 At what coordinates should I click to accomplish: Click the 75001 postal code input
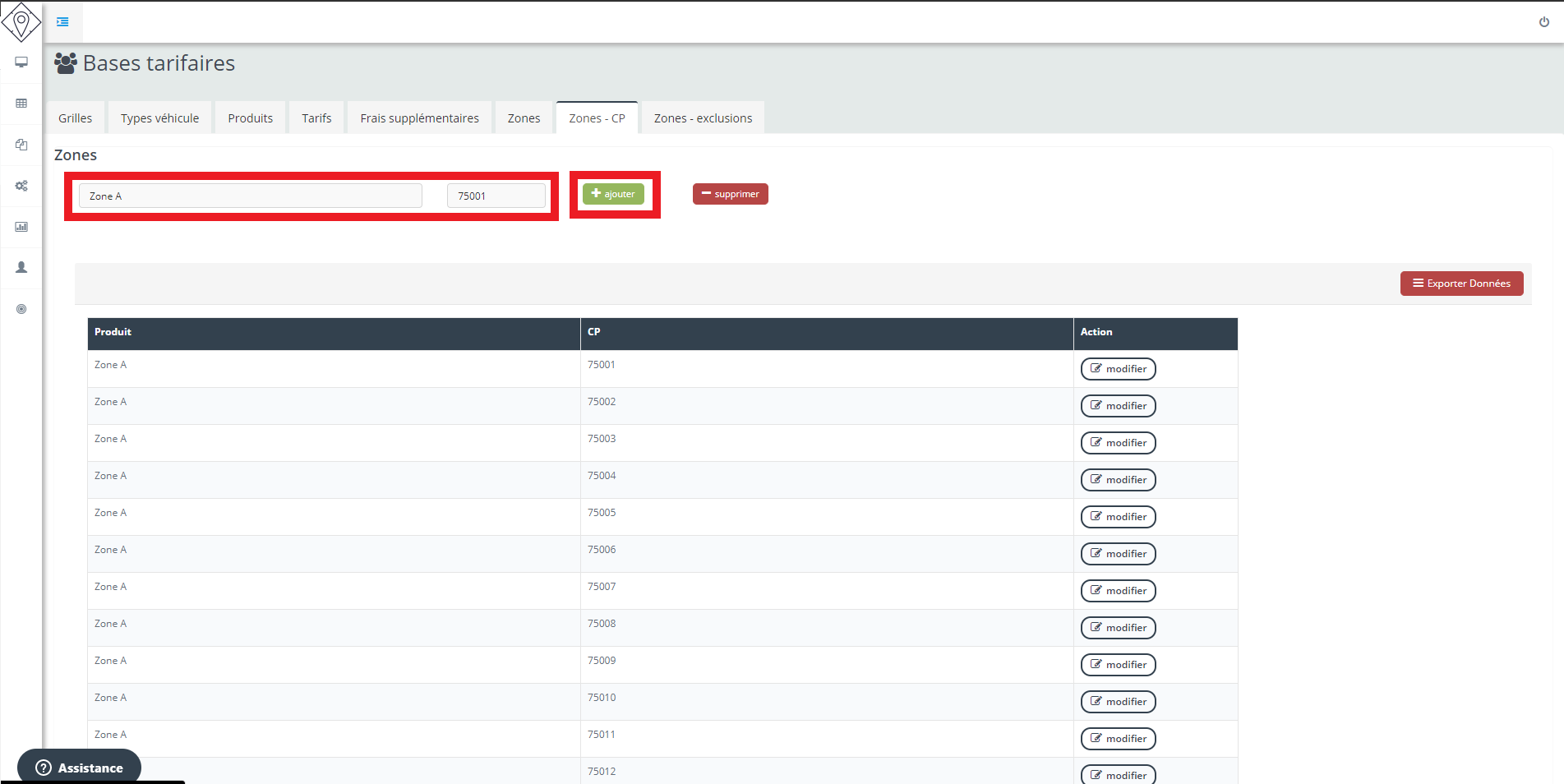pyautogui.click(x=496, y=196)
